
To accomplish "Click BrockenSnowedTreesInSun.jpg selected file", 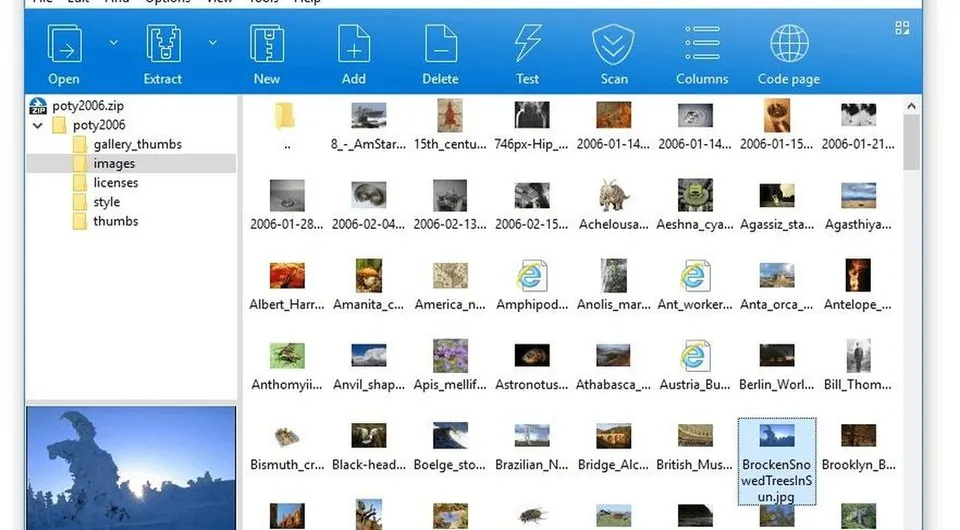I will pyautogui.click(x=776, y=461).
